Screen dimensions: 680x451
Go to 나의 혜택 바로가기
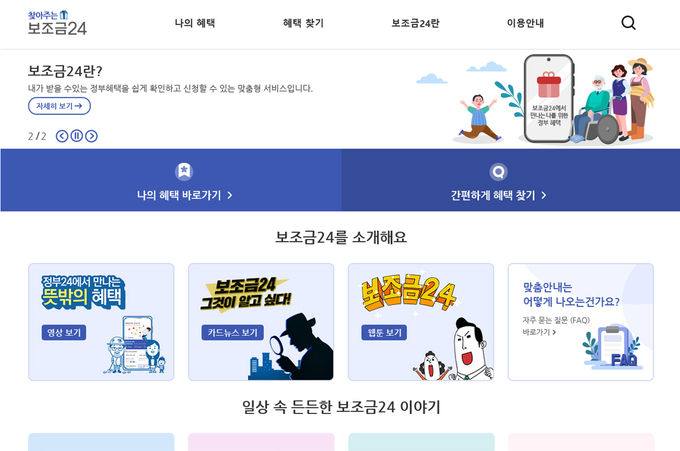coord(184,196)
